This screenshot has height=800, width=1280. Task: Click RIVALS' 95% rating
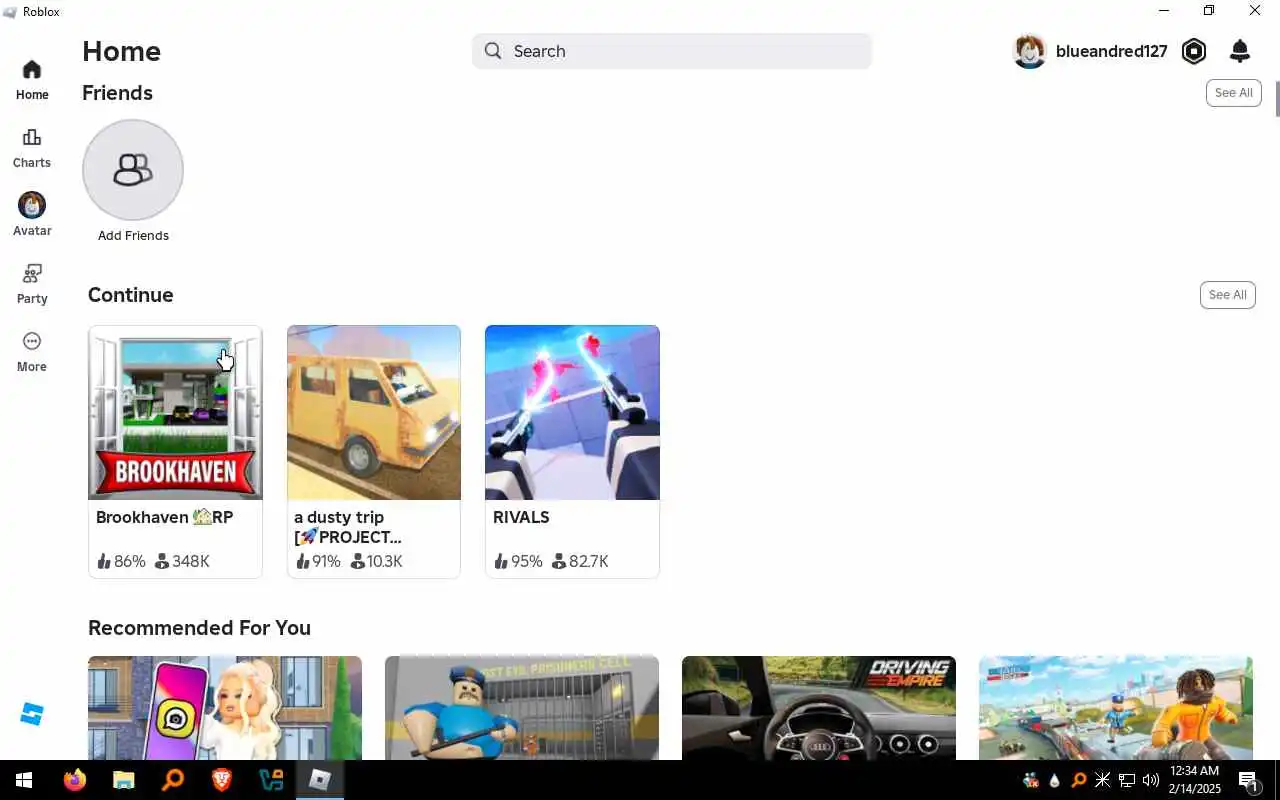coord(519,562)
